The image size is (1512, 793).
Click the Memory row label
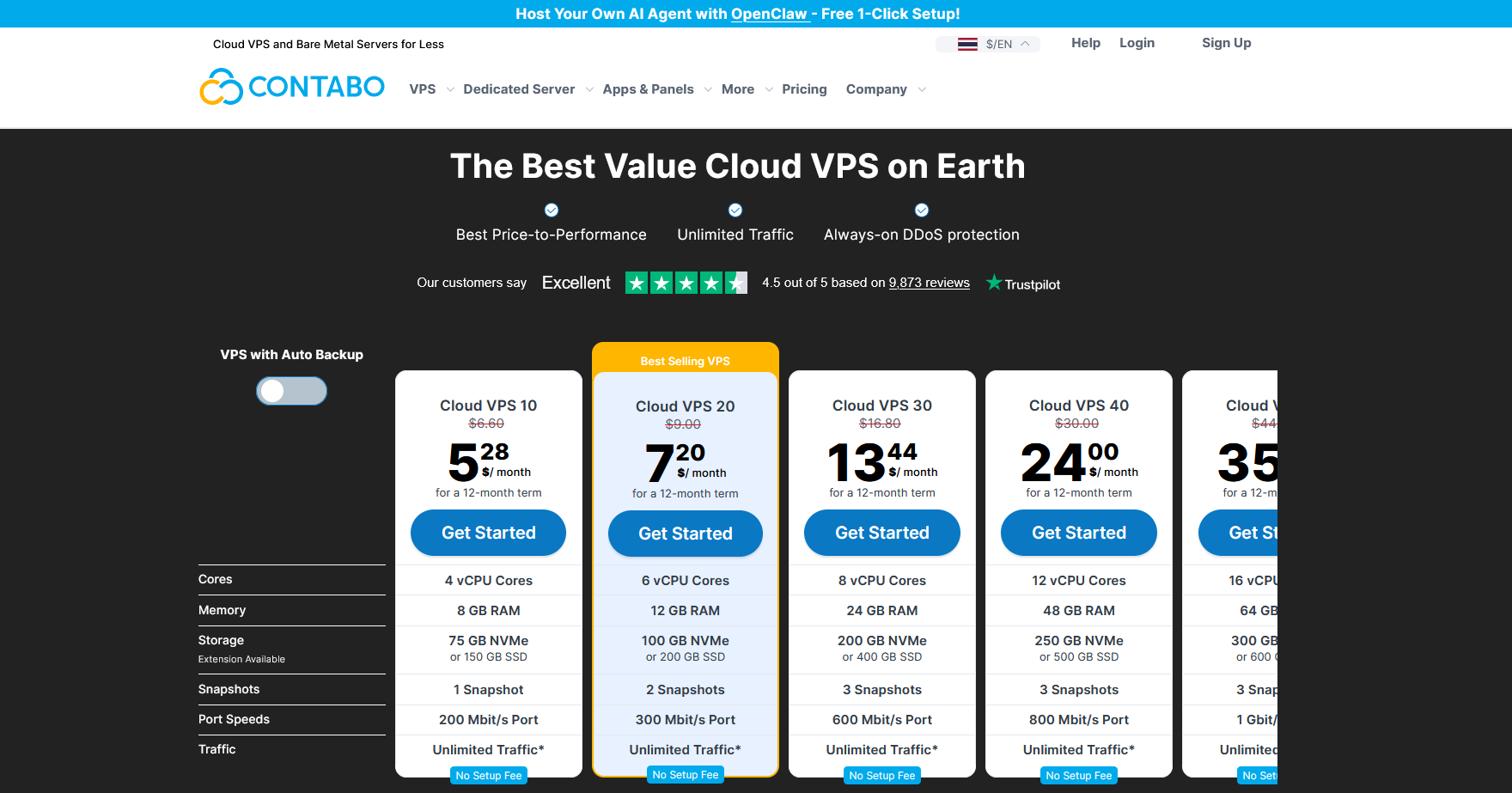point(222,610)
